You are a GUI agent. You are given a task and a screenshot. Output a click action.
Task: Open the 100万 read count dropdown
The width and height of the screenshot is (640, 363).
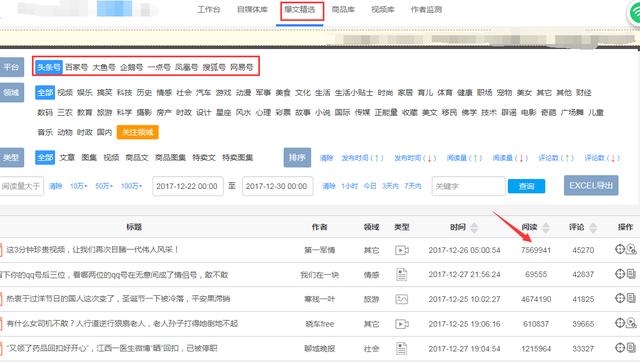coord(131,186)
